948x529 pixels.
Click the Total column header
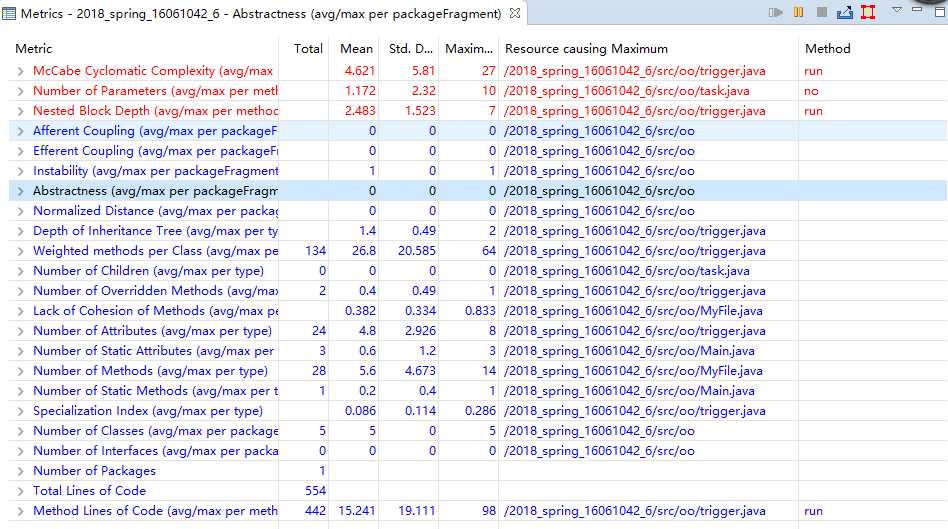click(308, 48)
